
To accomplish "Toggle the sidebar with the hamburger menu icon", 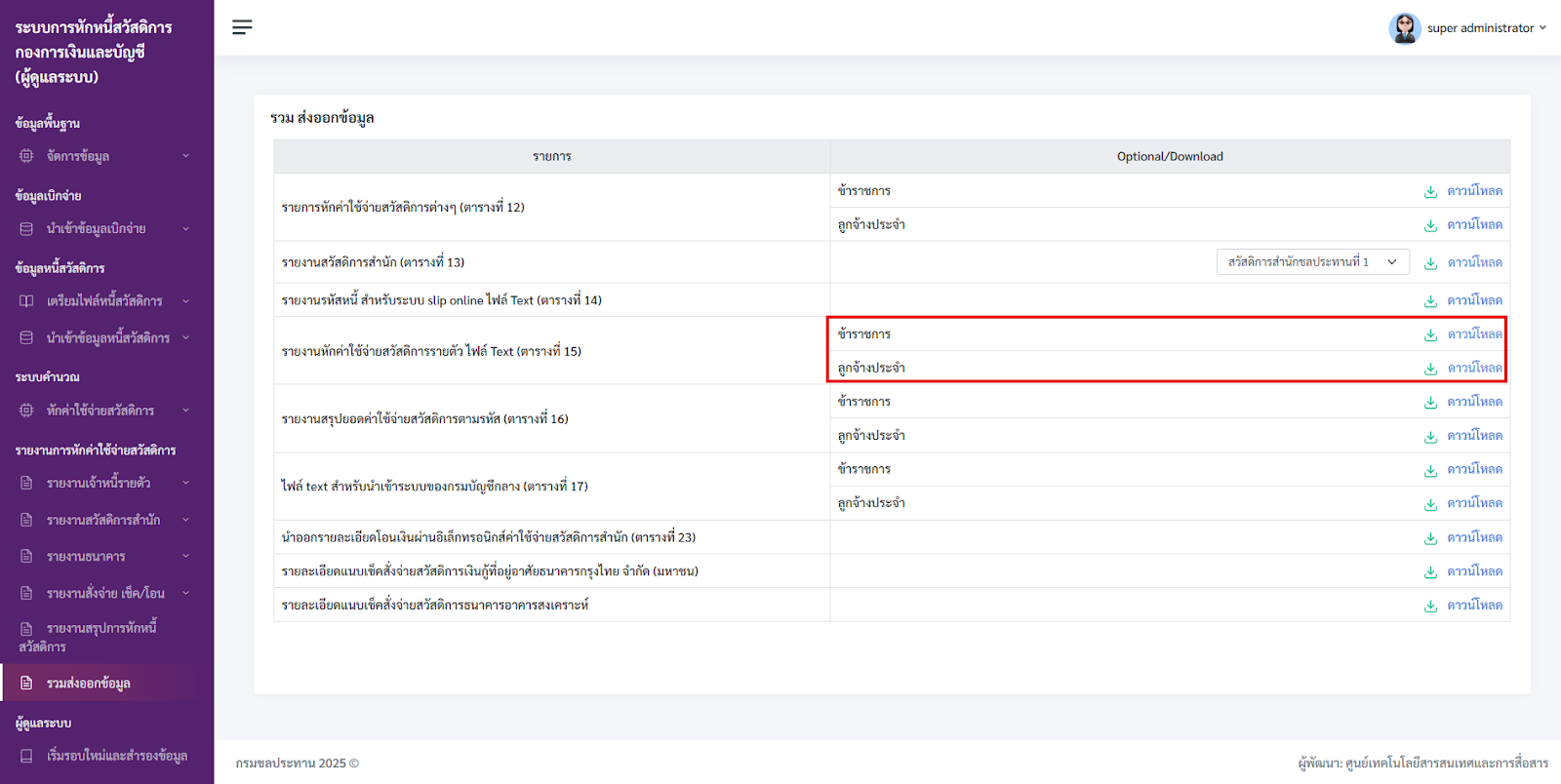I will (242, 27).
